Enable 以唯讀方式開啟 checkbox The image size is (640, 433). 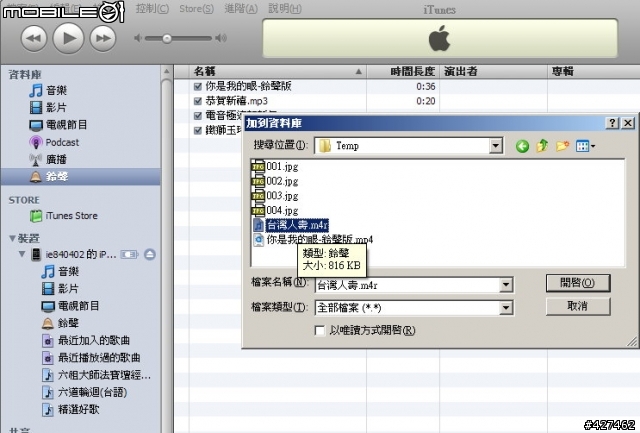point(320,330)
